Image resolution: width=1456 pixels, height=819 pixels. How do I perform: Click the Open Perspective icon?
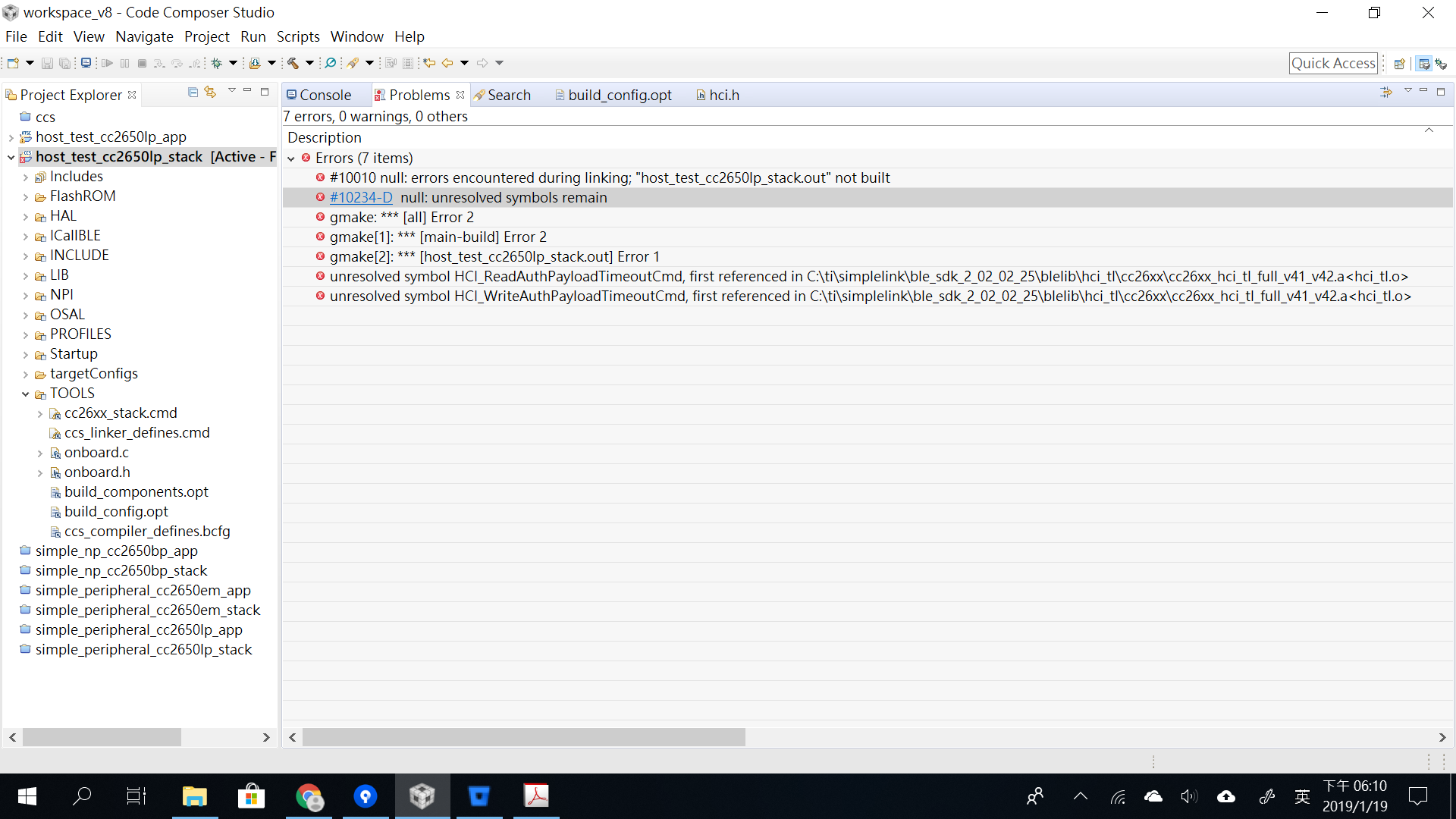tap(1400, 64)
